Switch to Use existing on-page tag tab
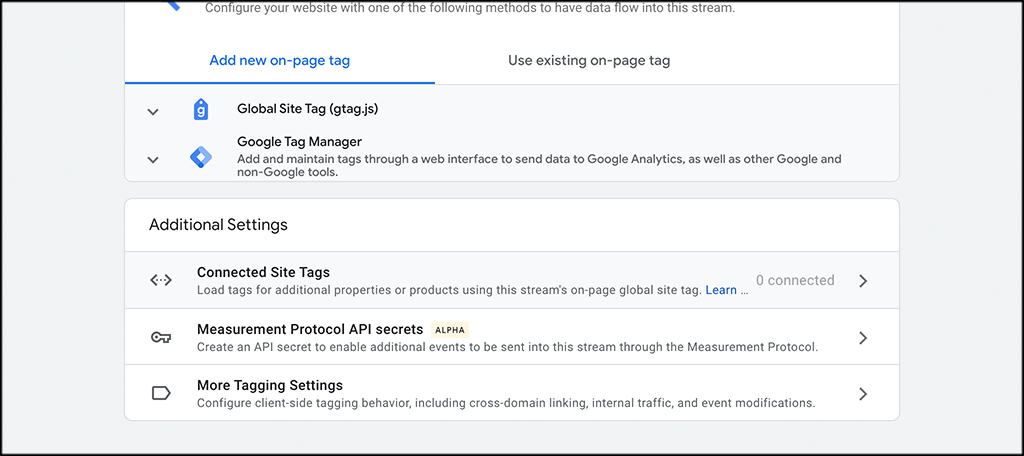Image resolution: width=1024 pixels, height=456 pixels. pos(589,61)
